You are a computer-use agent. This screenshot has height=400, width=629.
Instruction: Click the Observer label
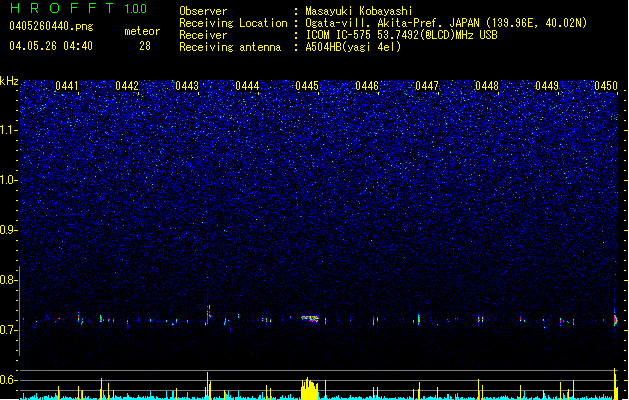point(203,11)
